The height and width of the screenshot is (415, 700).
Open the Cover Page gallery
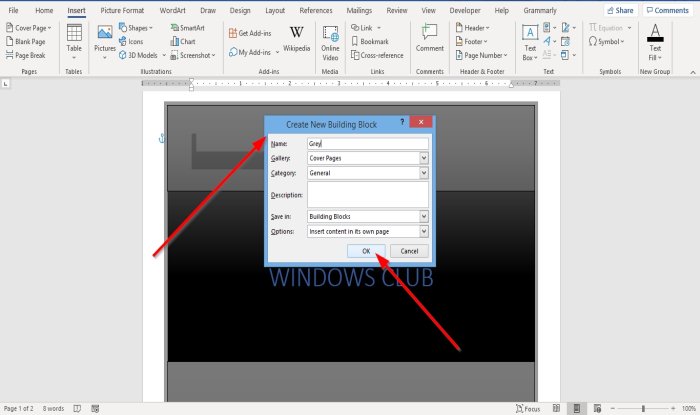[29, 28]
